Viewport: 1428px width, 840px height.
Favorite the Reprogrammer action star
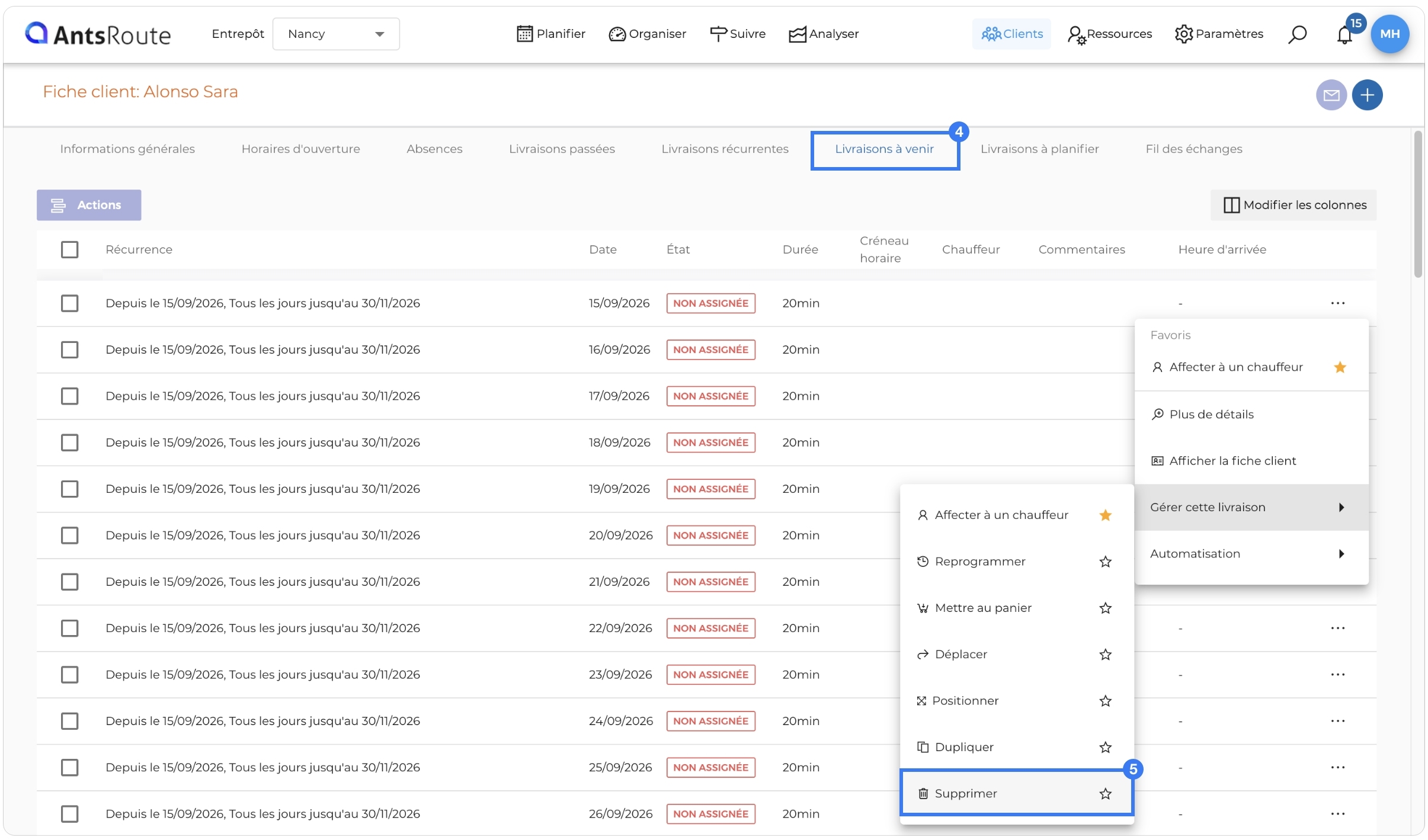1105,562
